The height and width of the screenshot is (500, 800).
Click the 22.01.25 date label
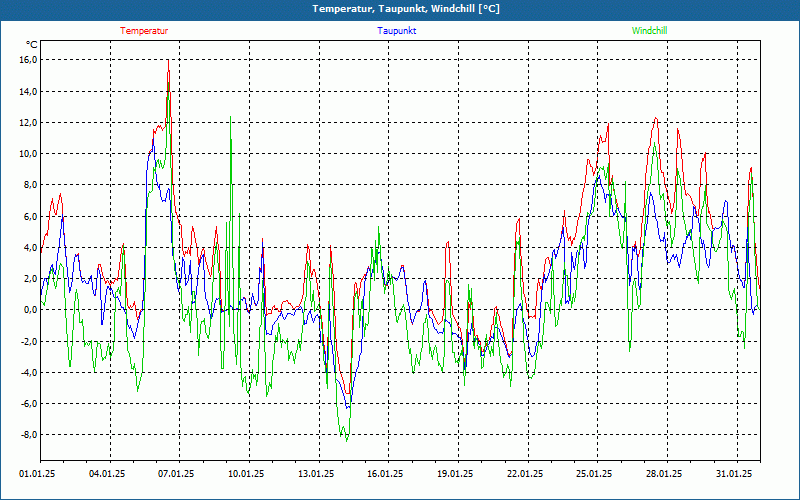click(x=525, y=474)
